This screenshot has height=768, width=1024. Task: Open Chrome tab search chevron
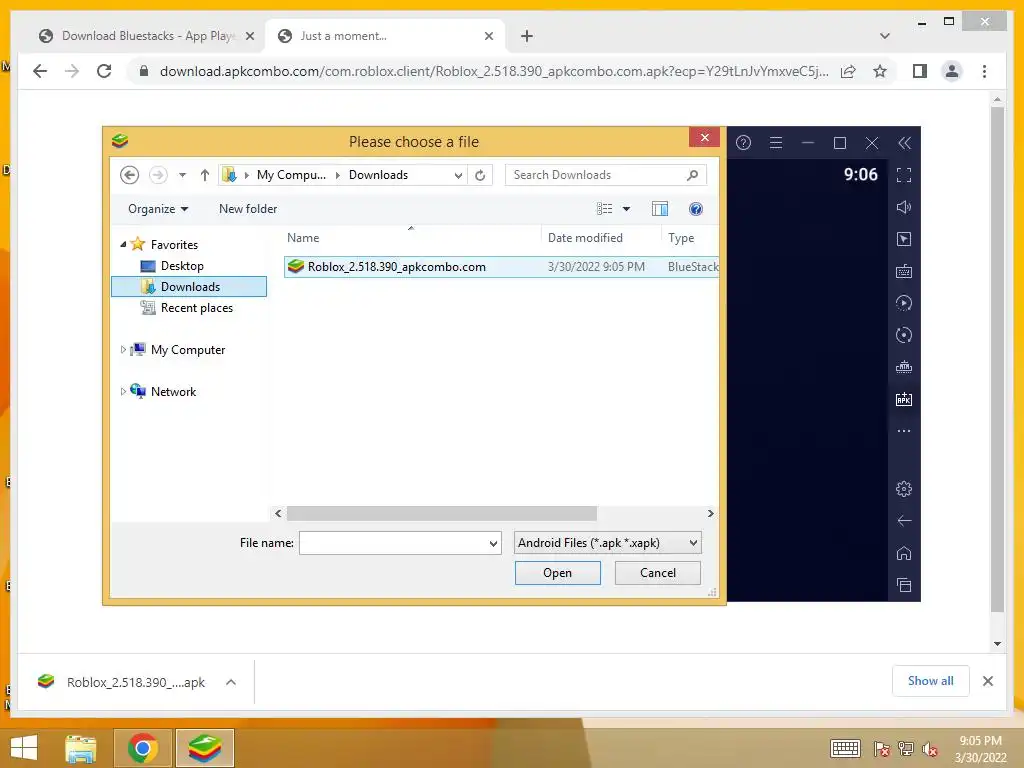884,36
